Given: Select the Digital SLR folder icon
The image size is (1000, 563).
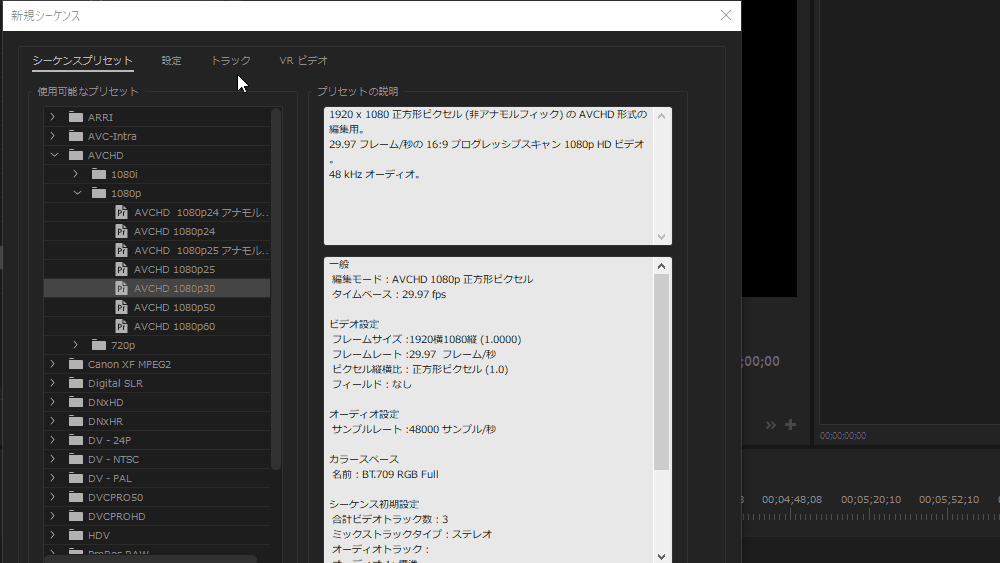Looking at the screenshot, I should point(76,383).
